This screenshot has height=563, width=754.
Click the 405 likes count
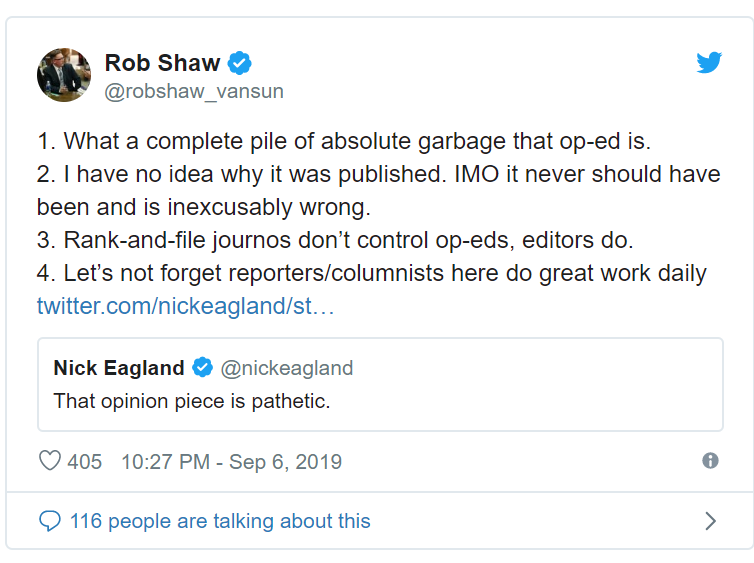(84, 462)
